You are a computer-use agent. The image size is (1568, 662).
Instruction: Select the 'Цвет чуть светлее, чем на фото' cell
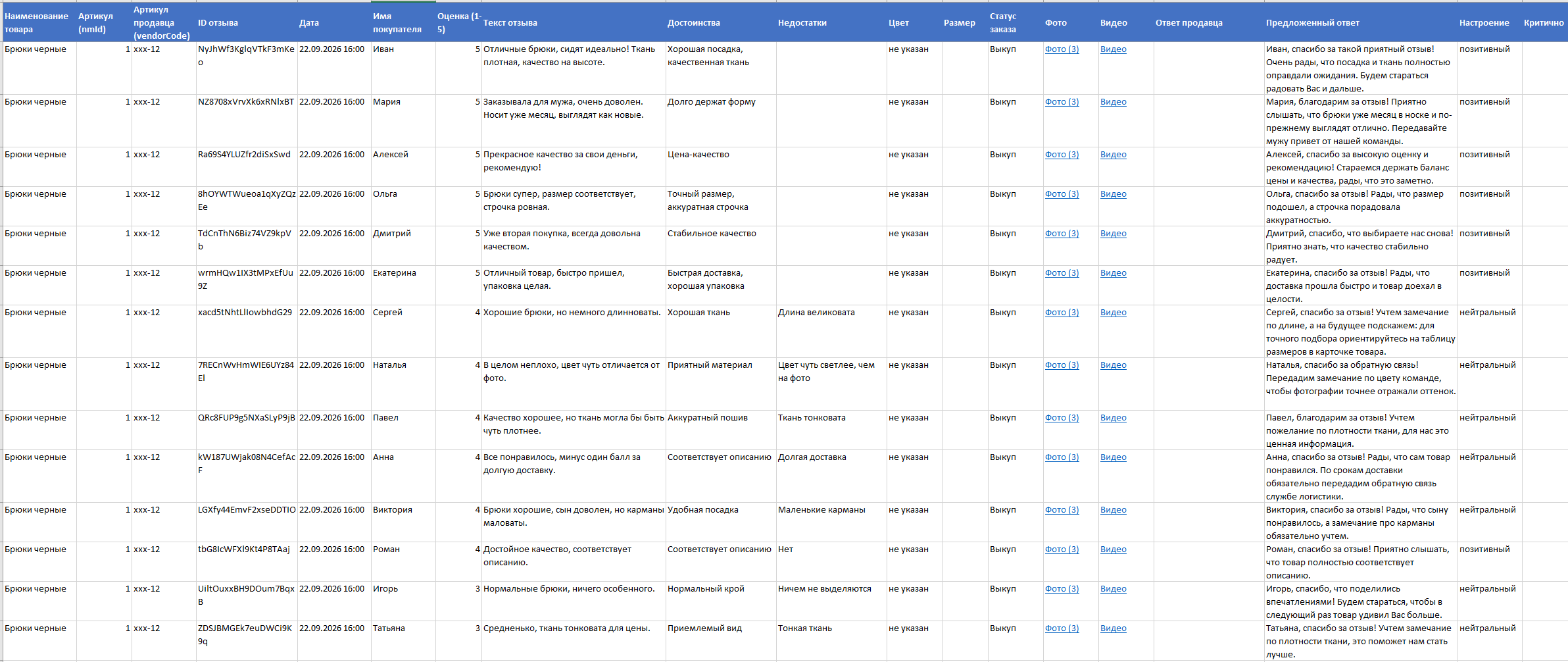pos(831,384)
